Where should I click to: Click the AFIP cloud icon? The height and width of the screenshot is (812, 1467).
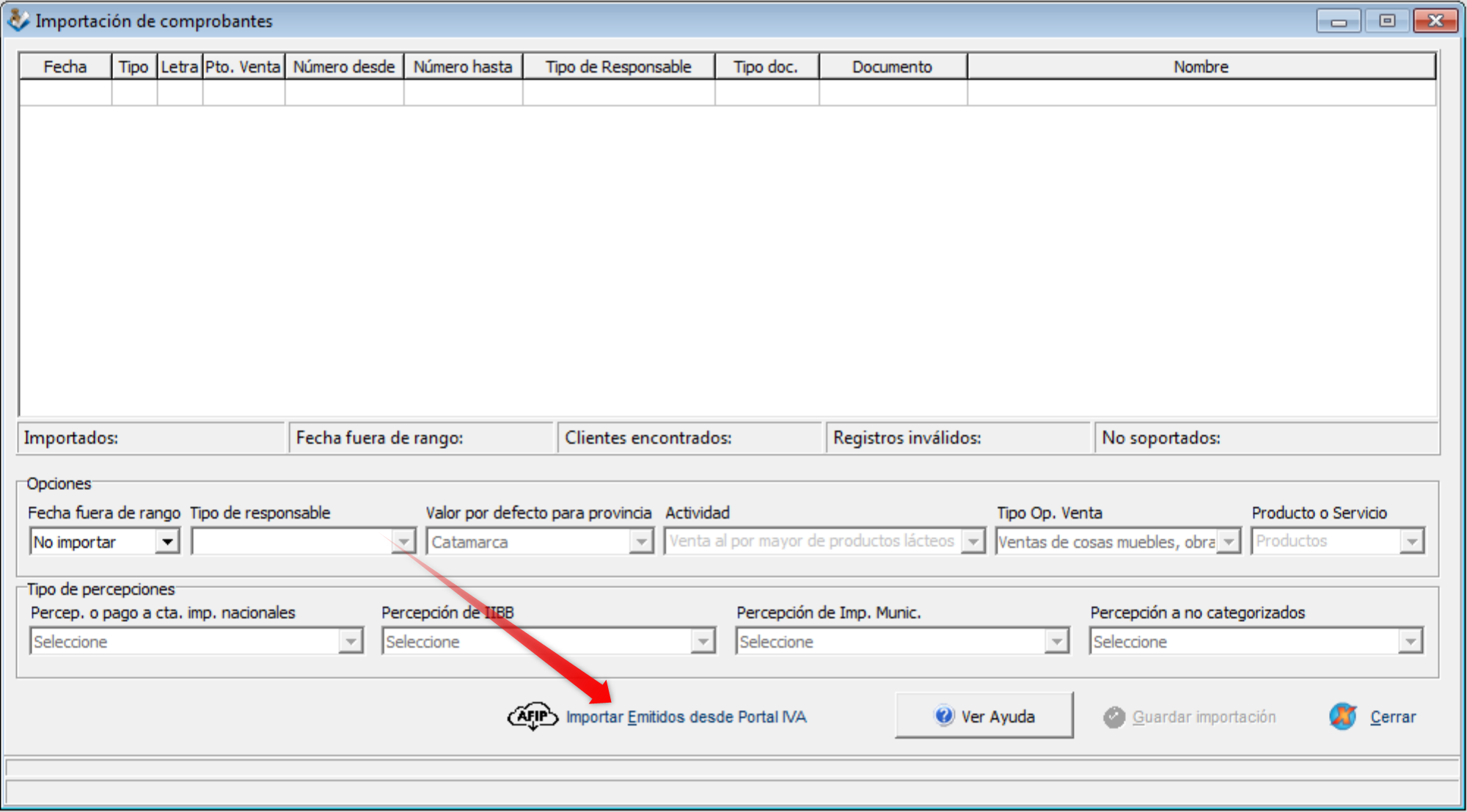coord(533,716)
